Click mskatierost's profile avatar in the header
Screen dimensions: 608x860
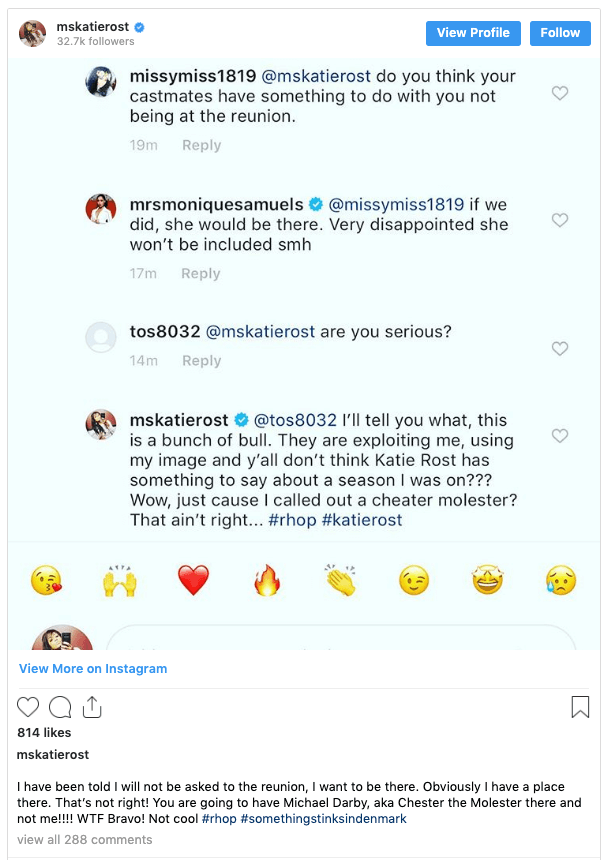tap(33, 33)
